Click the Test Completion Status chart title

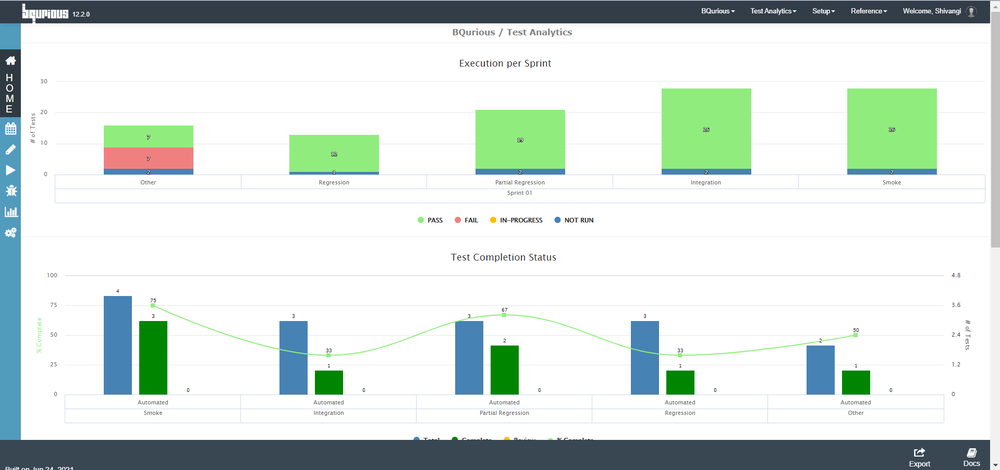coord(503,258)
